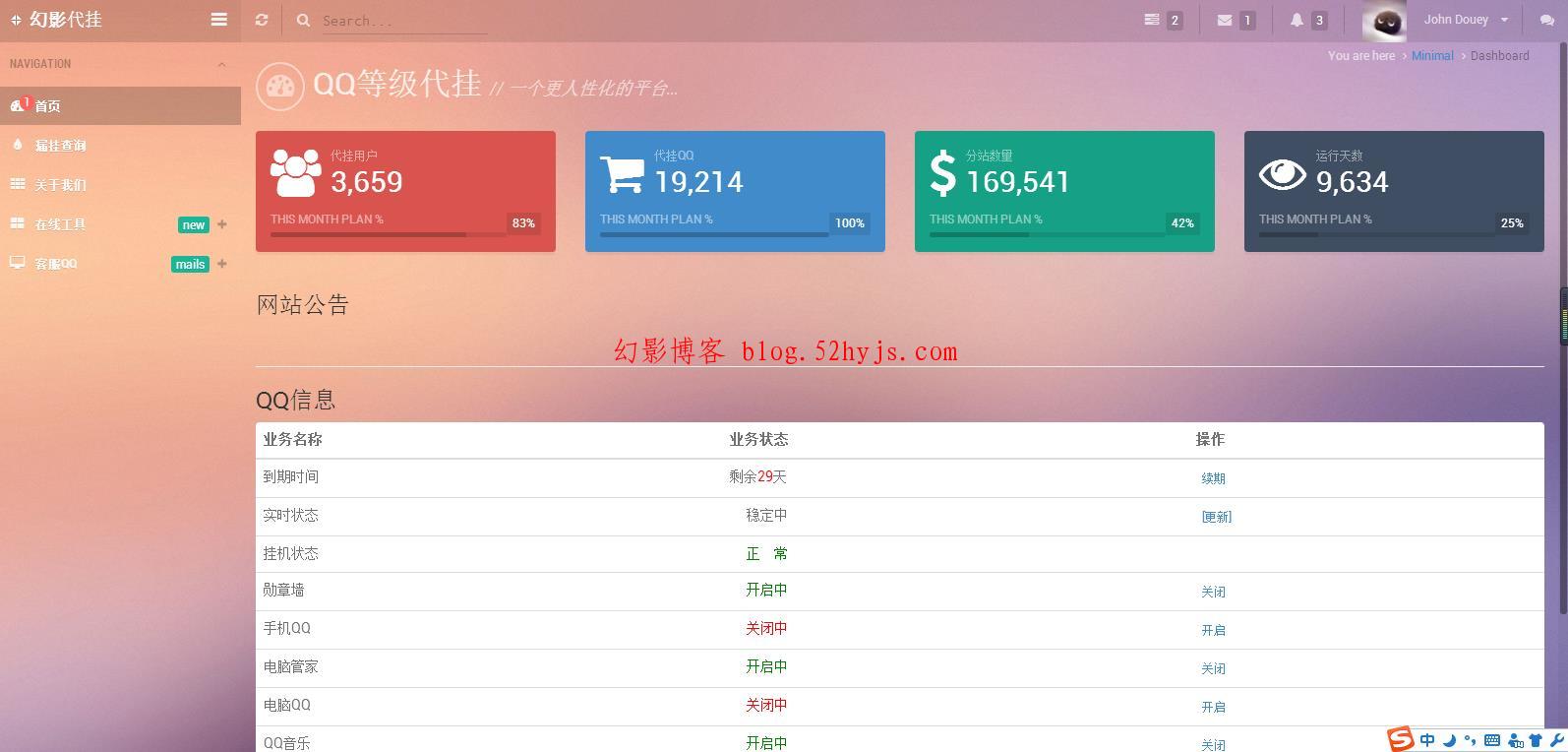Click the hamburger menu icon in sidebar header

tap(218, 20)
